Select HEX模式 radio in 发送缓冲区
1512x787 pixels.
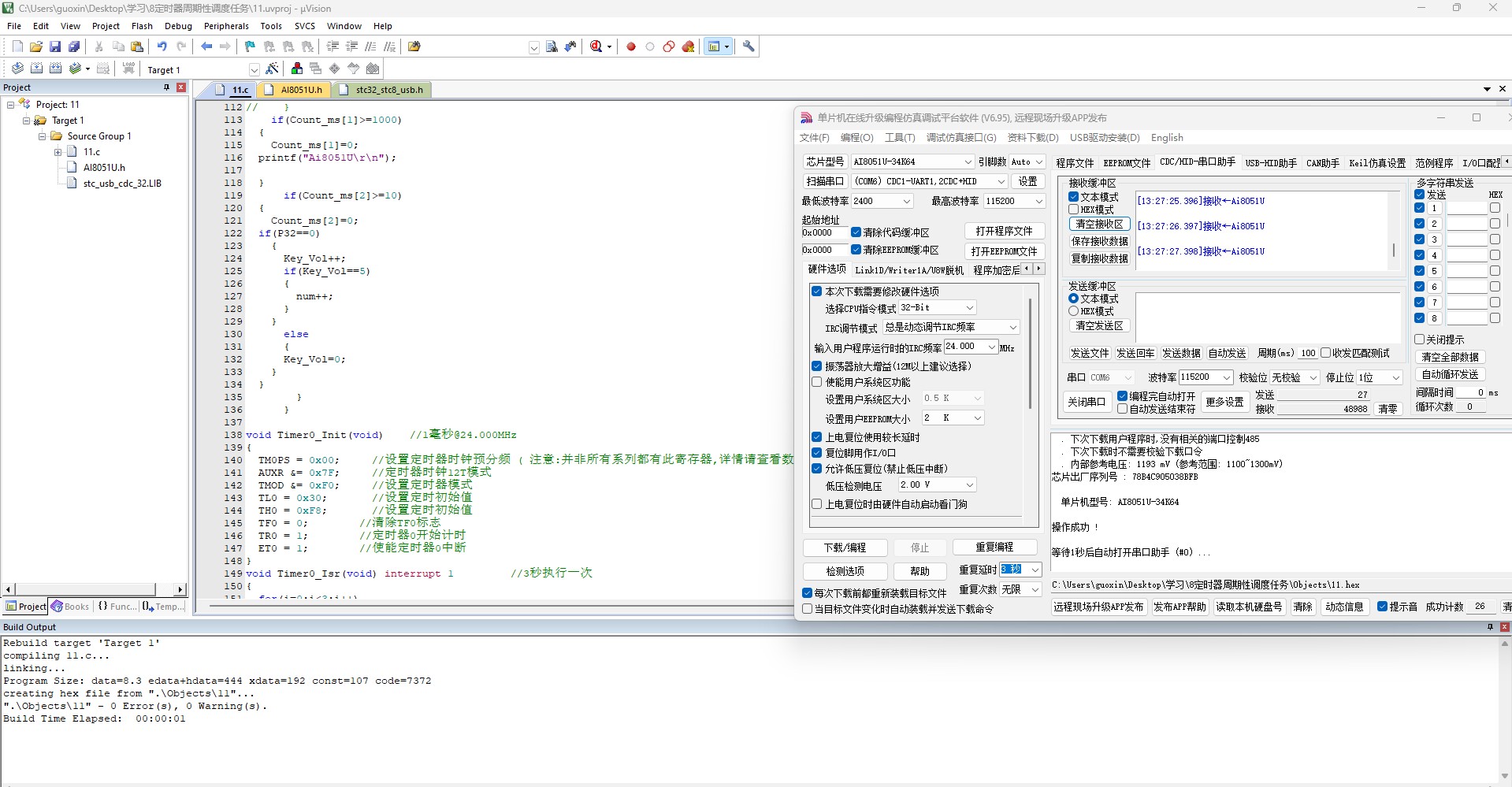pos(1073,311)
